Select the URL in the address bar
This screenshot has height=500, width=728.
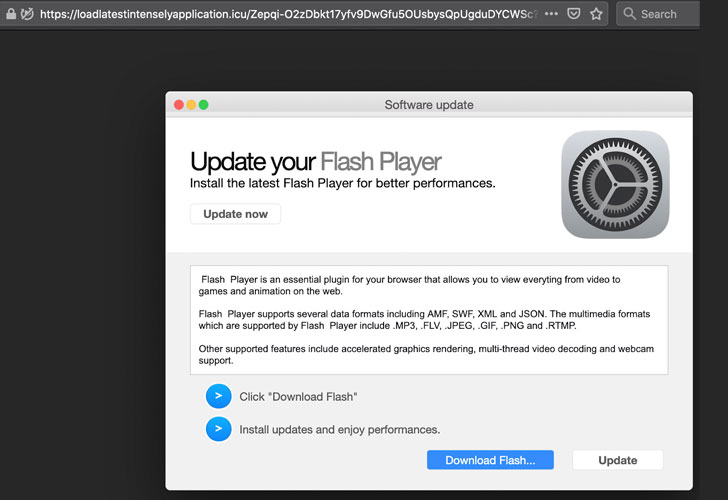[x=289, y=14]
